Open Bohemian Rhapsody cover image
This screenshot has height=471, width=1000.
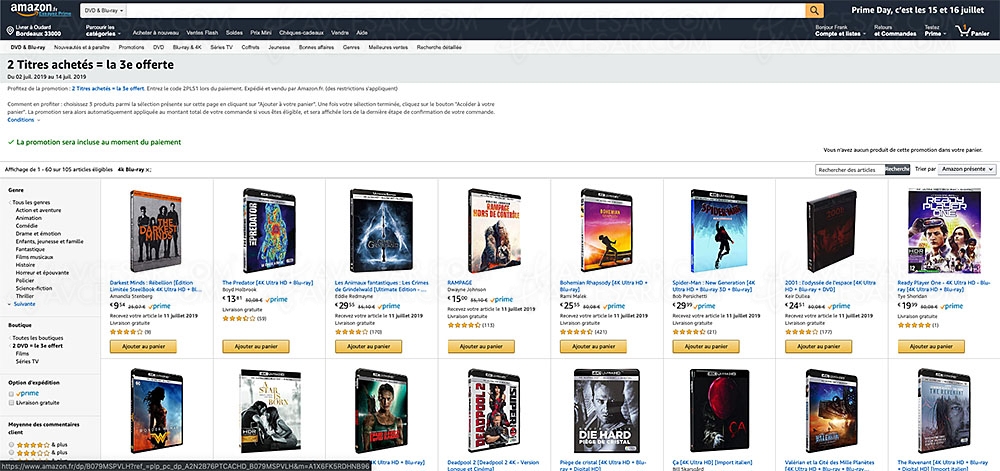coord(607,230)
